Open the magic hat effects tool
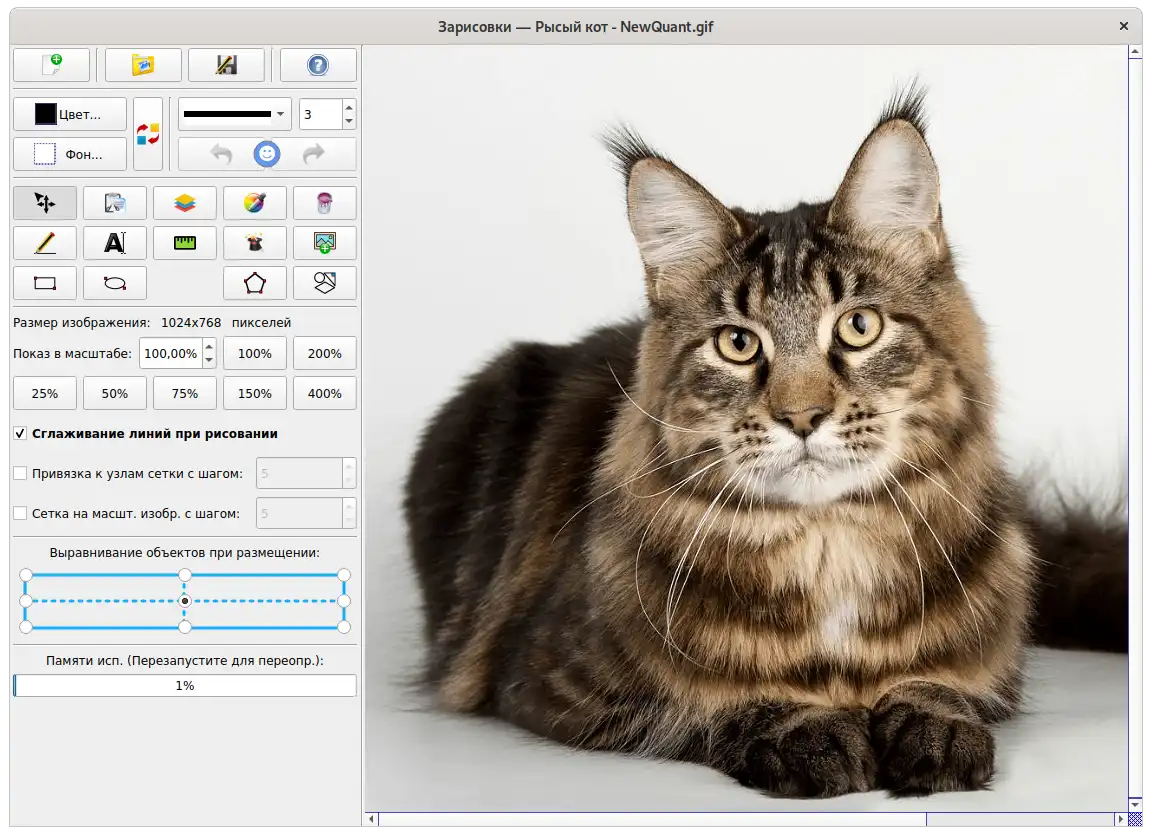 pos(254,243)
